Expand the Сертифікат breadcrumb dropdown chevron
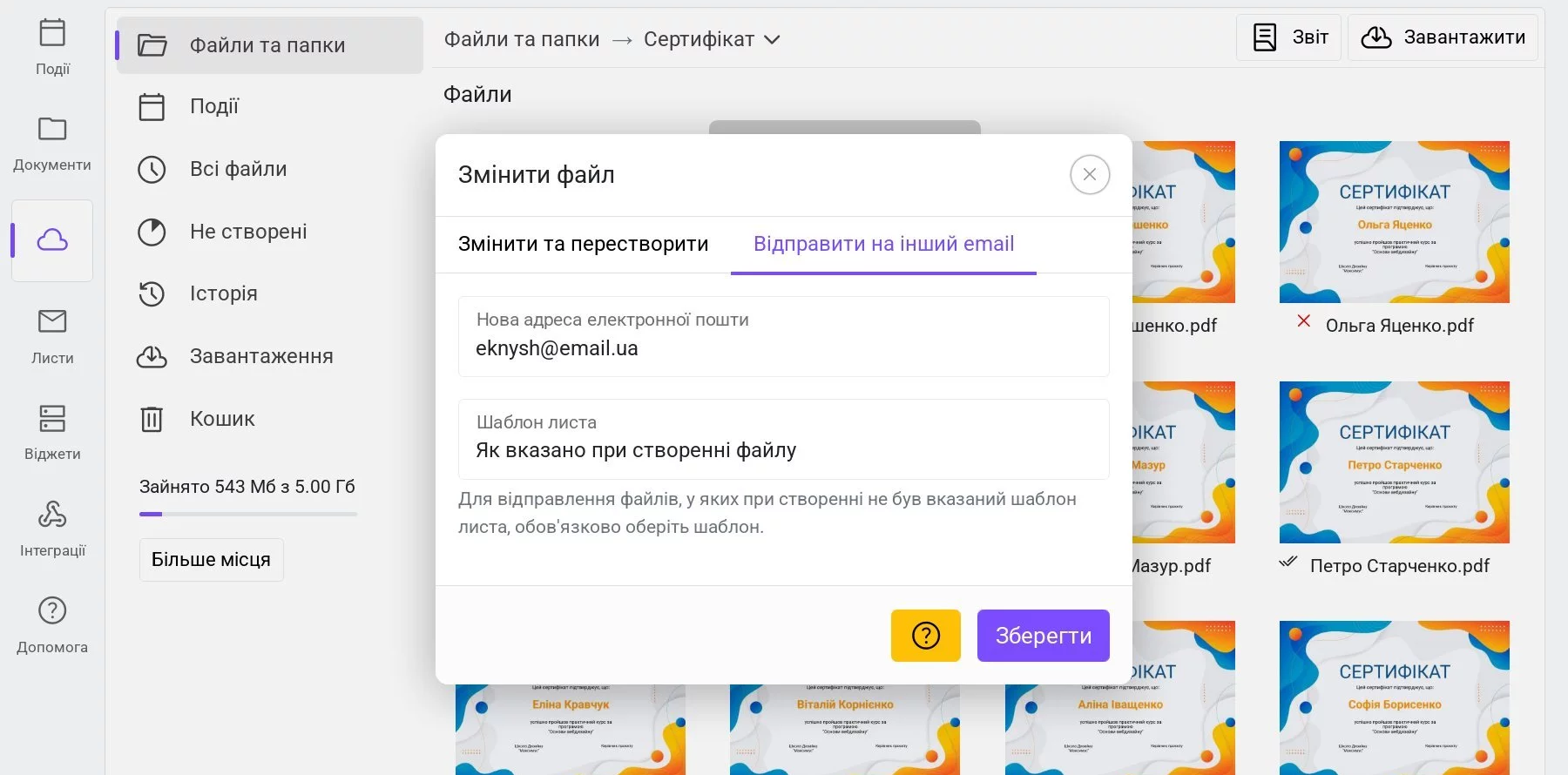 point(772,40)
